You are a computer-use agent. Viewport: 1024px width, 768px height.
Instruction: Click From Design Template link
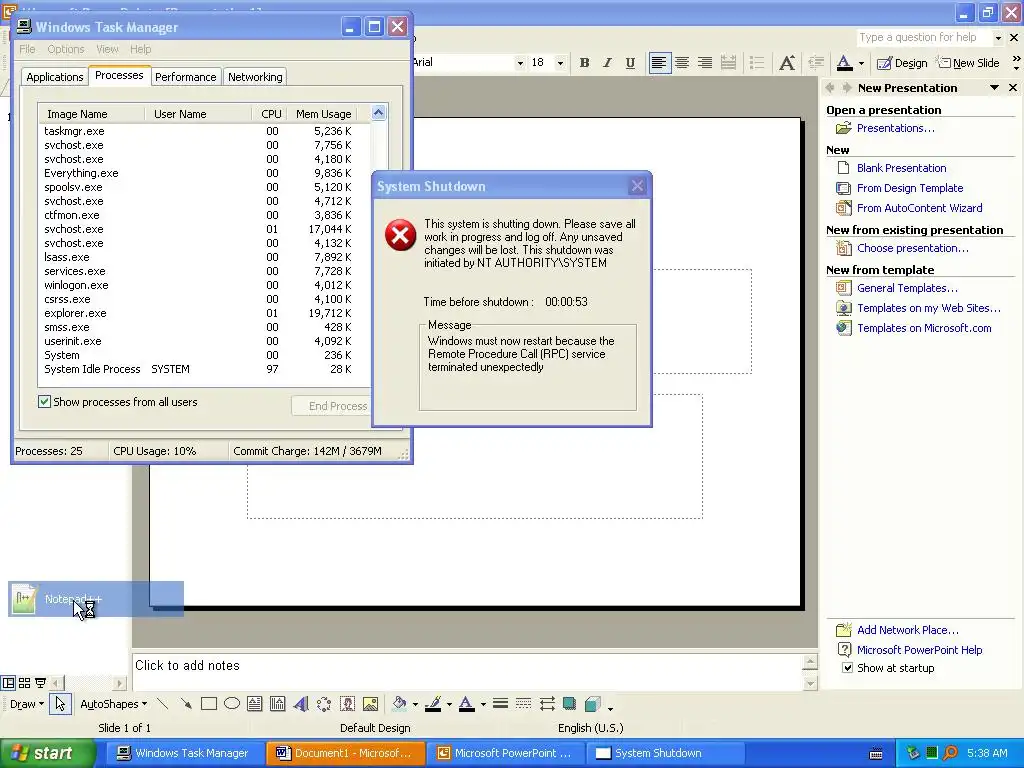[910, 188]
